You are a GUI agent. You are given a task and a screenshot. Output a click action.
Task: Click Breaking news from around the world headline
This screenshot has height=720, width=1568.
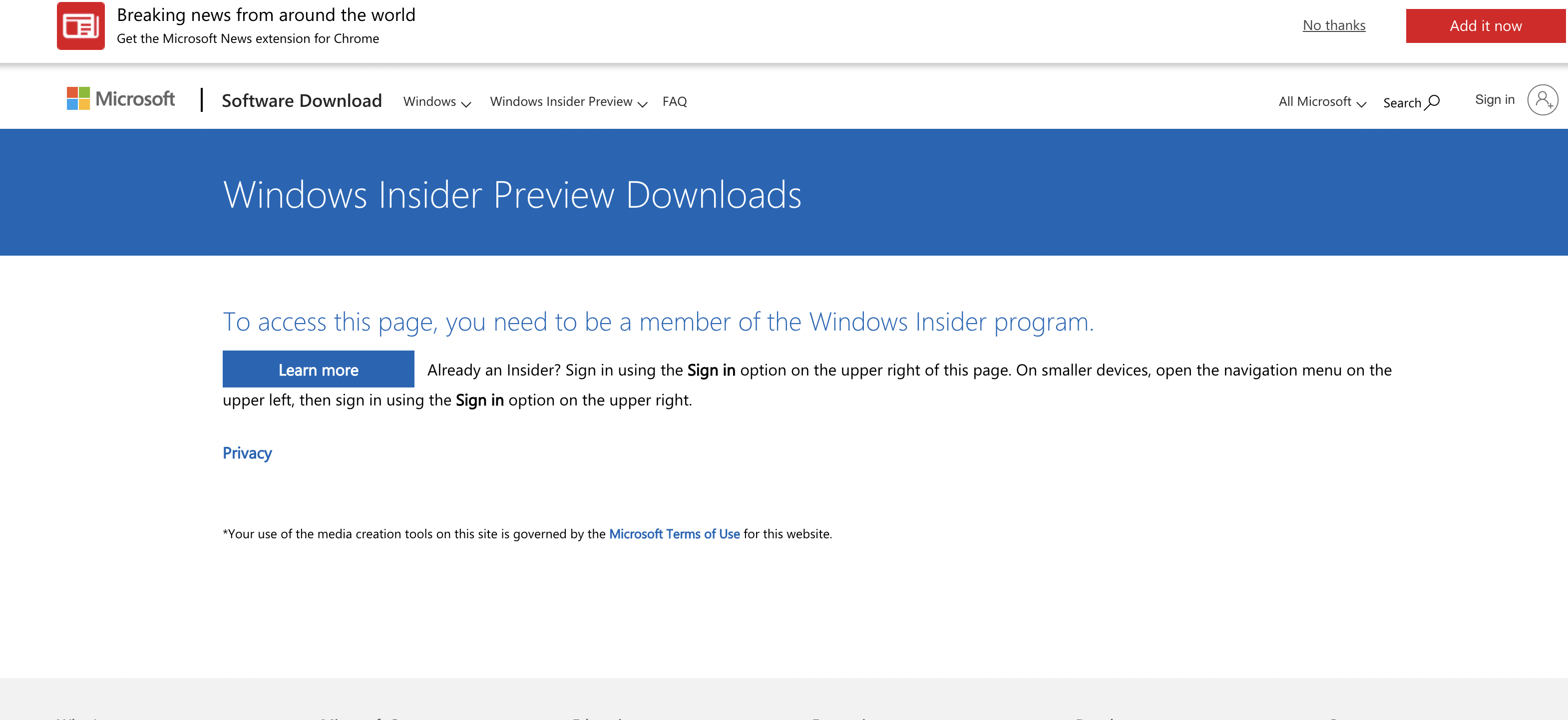tap(265, 14)
